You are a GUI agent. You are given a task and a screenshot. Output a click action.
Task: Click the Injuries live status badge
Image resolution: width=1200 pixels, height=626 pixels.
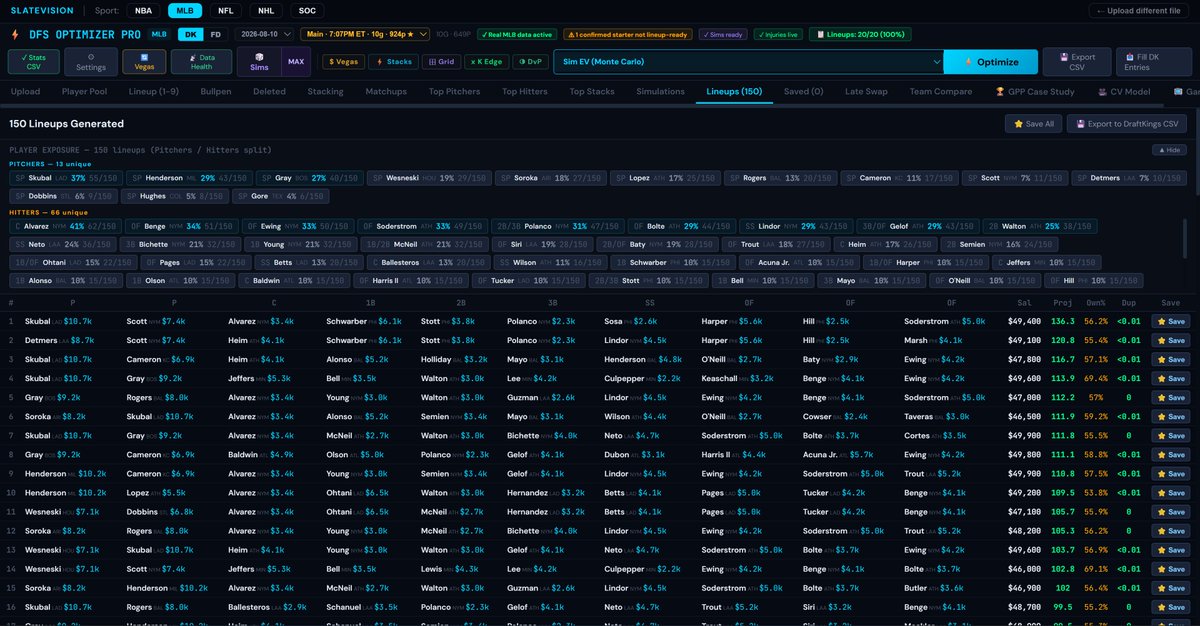778,34
